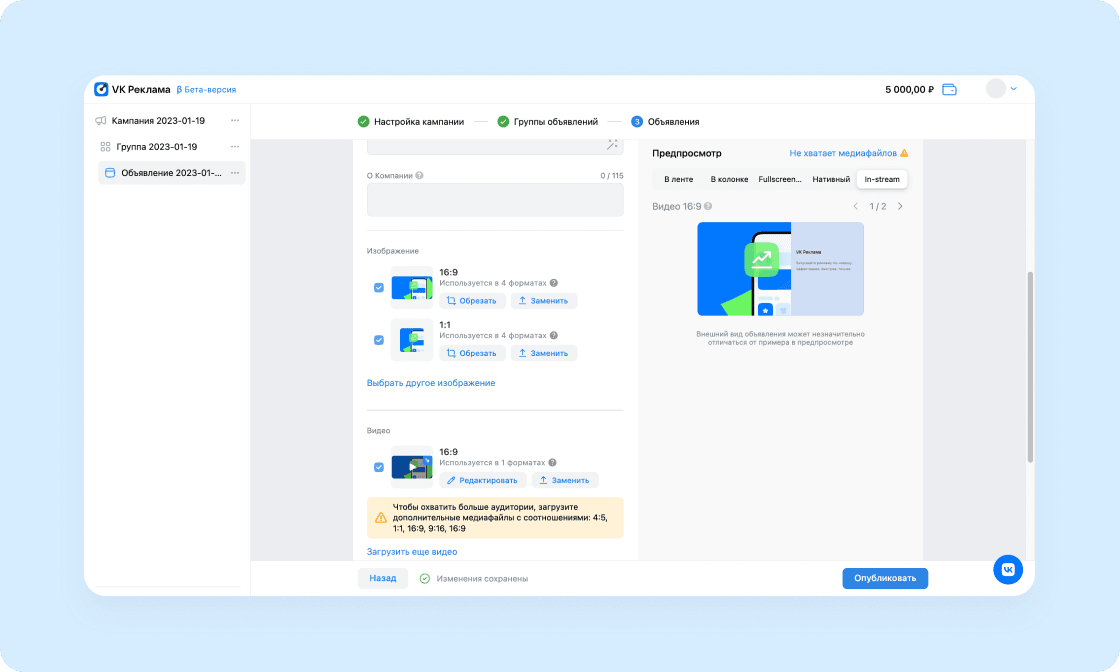Open the VK chat support button
1120x672 pixels.
click(1007, 569)
